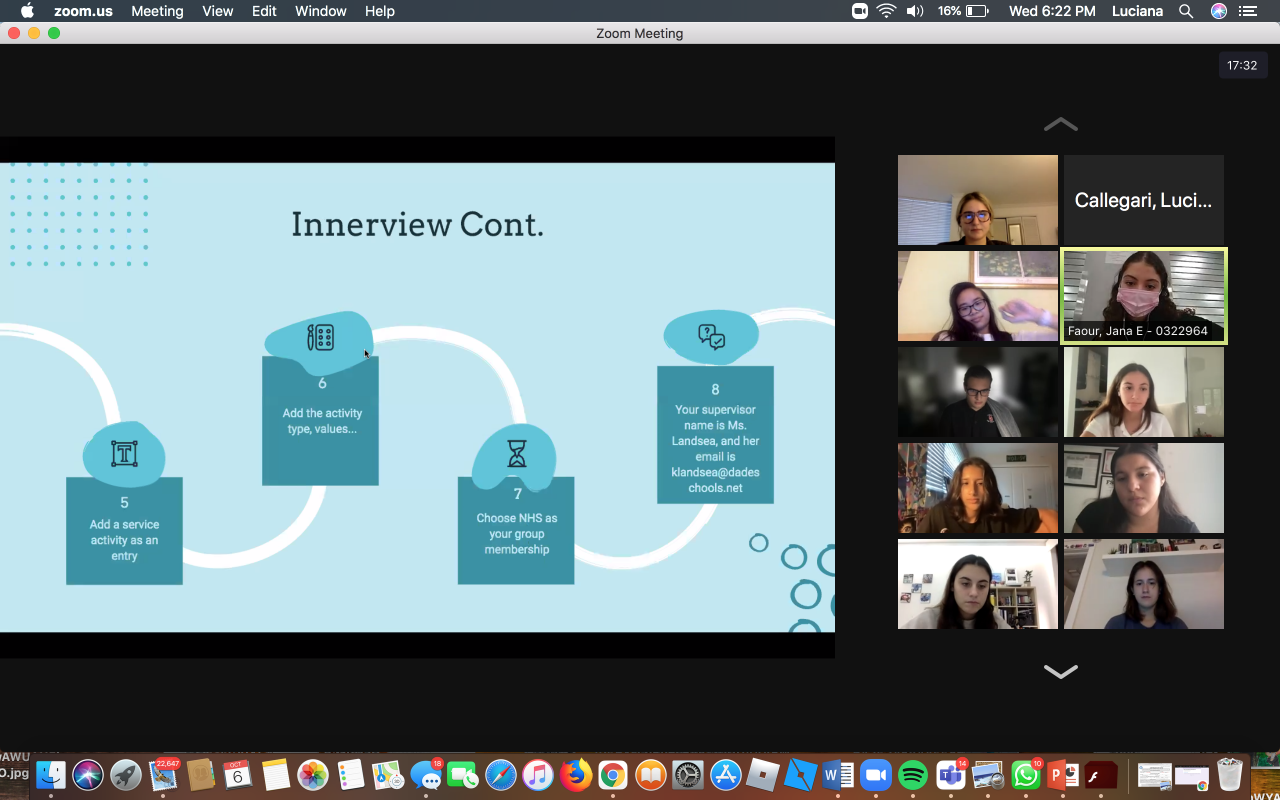Open the Trash in dock
The height and width of the screenshot is (800, 1280).
click(x=1230, y=775)
